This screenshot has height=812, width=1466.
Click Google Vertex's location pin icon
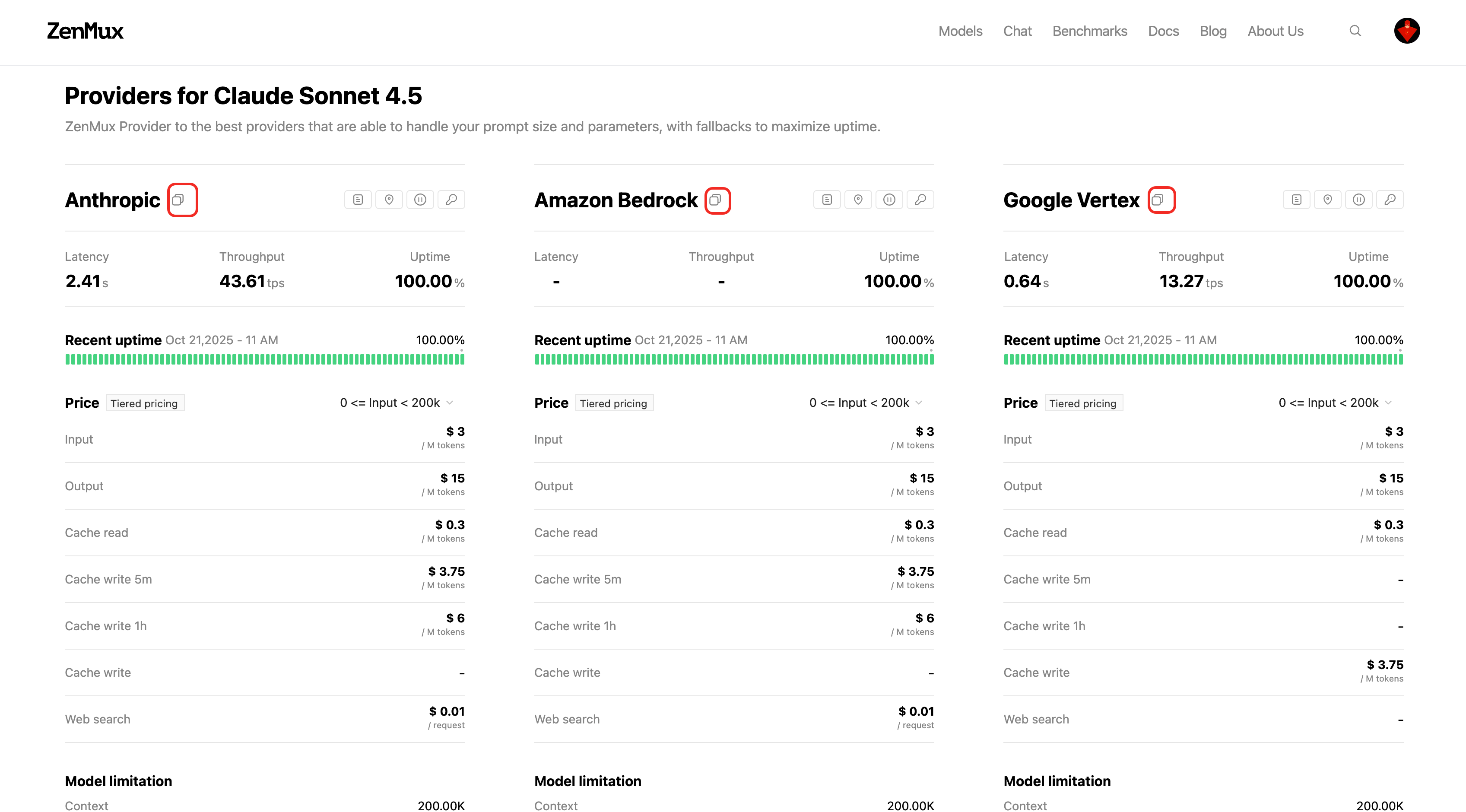coord(1328,200)
